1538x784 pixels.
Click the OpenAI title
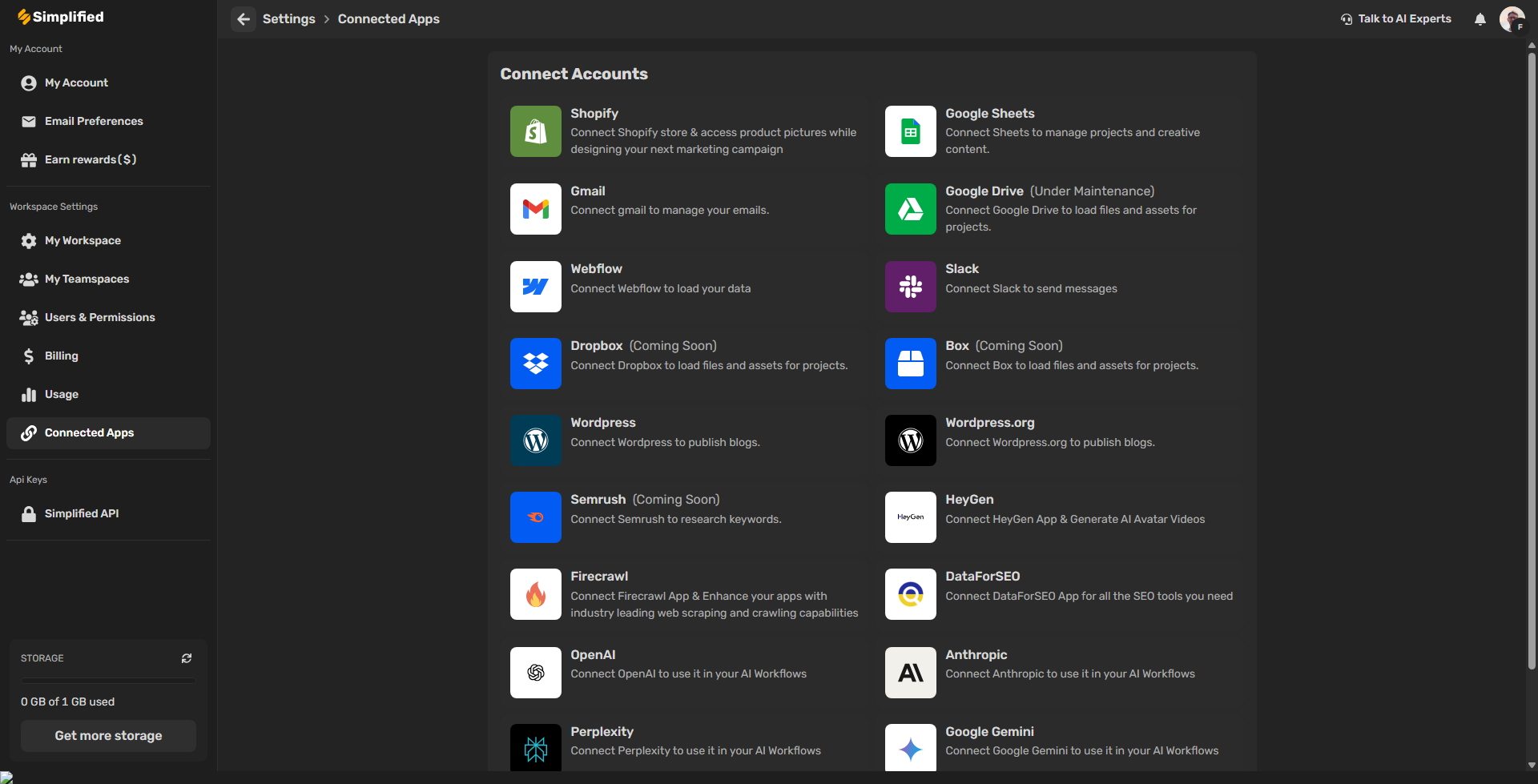[x=593, y=655]
